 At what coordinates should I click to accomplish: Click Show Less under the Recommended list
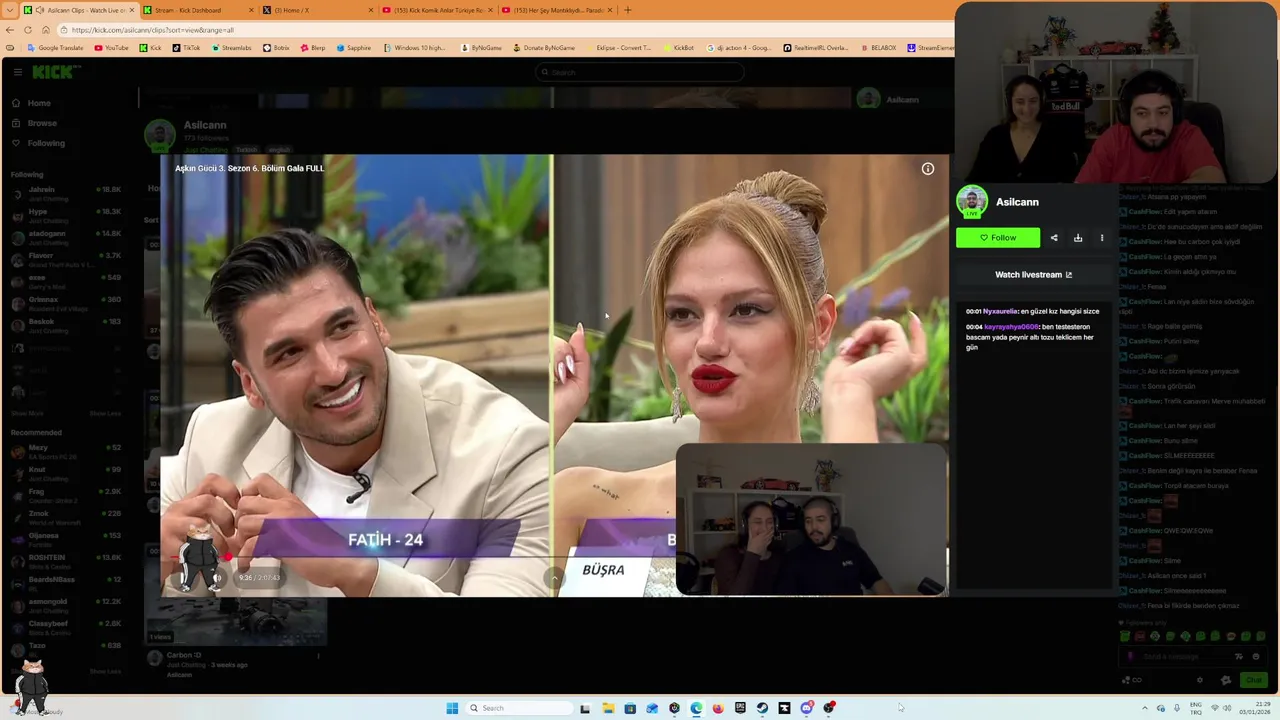point(105,671)
